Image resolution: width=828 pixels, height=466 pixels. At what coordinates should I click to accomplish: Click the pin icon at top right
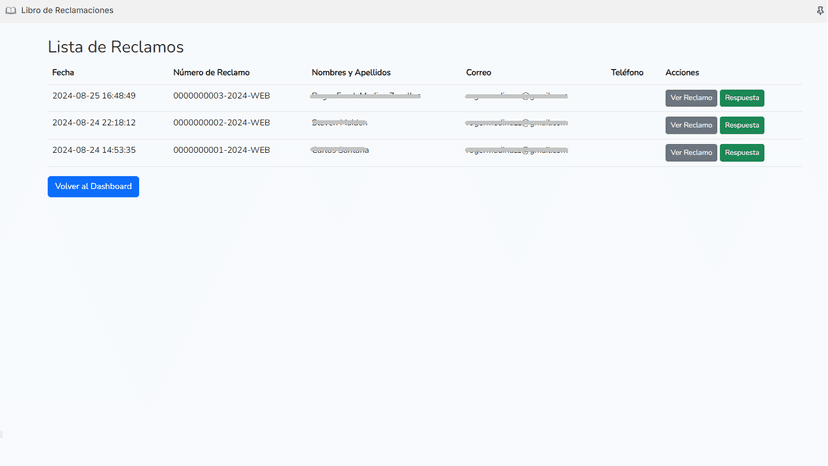pyautogui.click(x=820, y=11)
